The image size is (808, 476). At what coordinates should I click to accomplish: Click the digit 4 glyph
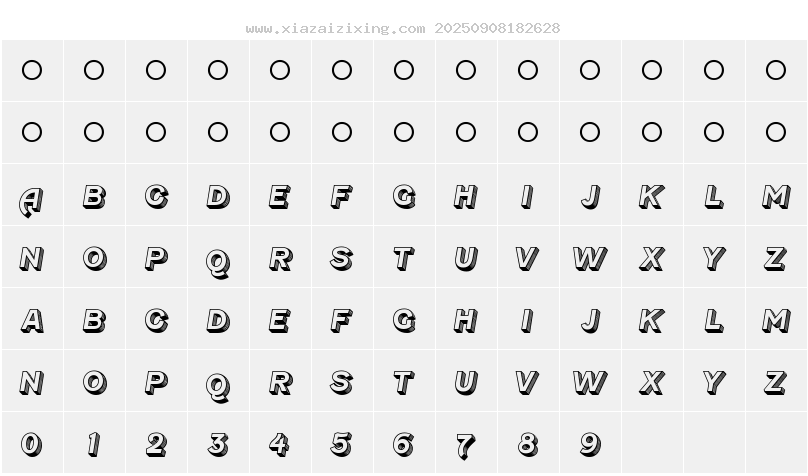pyautogui.click(x=280, y=443)
